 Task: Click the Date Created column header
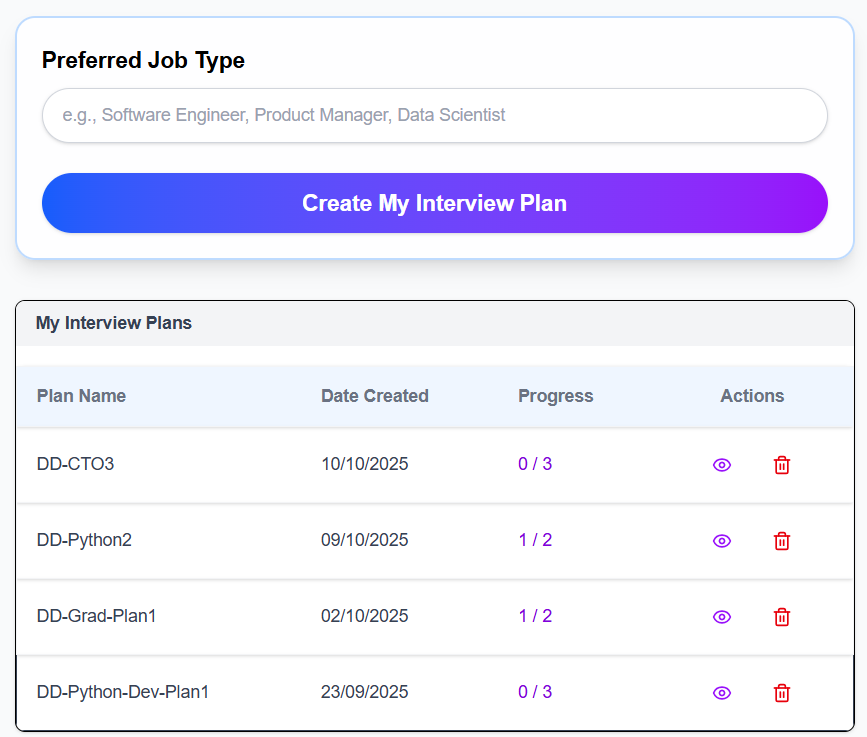[x=374, y=396]
